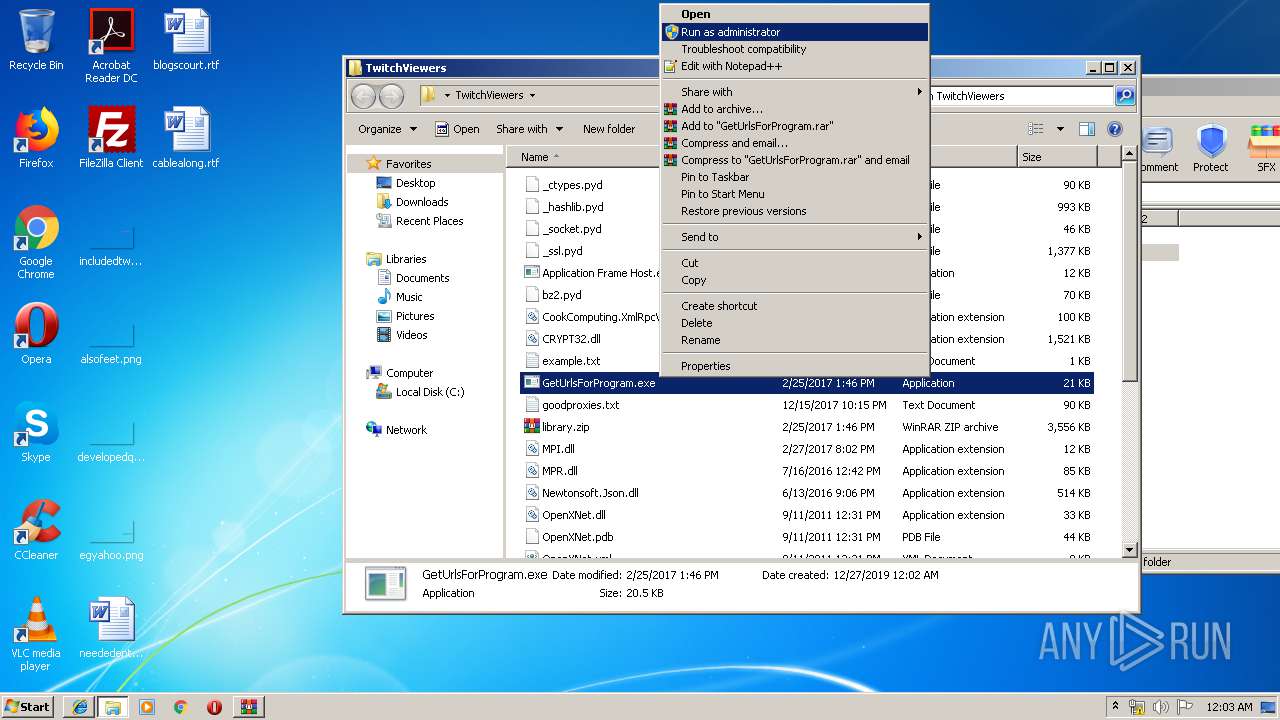1280x720 pixels.
Task: Open cablealong.rtf desktop file
Action: click(x=186, y=138)
